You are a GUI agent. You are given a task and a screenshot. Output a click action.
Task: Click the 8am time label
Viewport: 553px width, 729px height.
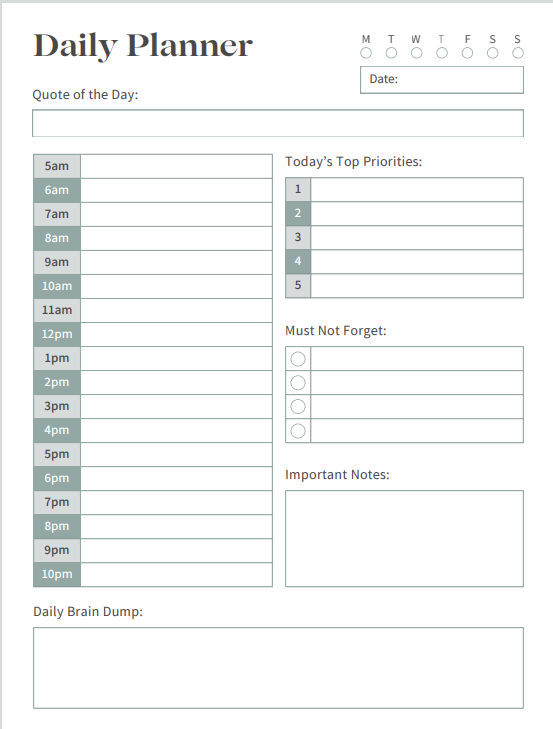(57, 238)
